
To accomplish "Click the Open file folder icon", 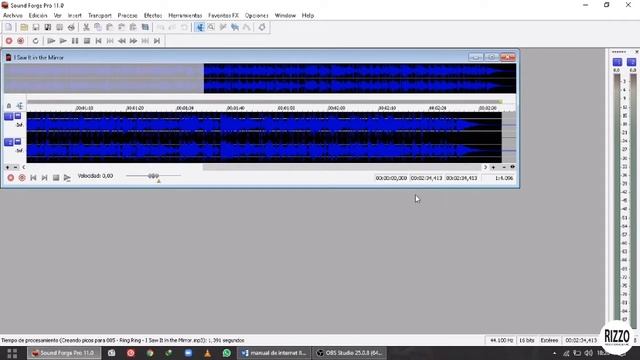I will click(x=24, y=27).
